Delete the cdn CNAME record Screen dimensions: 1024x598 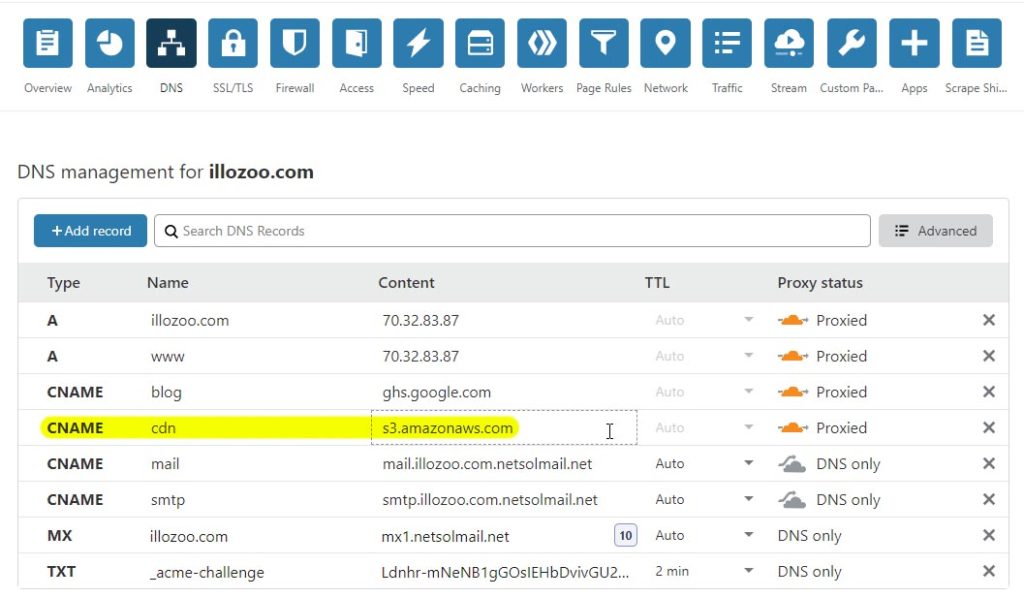pos(989,428)
